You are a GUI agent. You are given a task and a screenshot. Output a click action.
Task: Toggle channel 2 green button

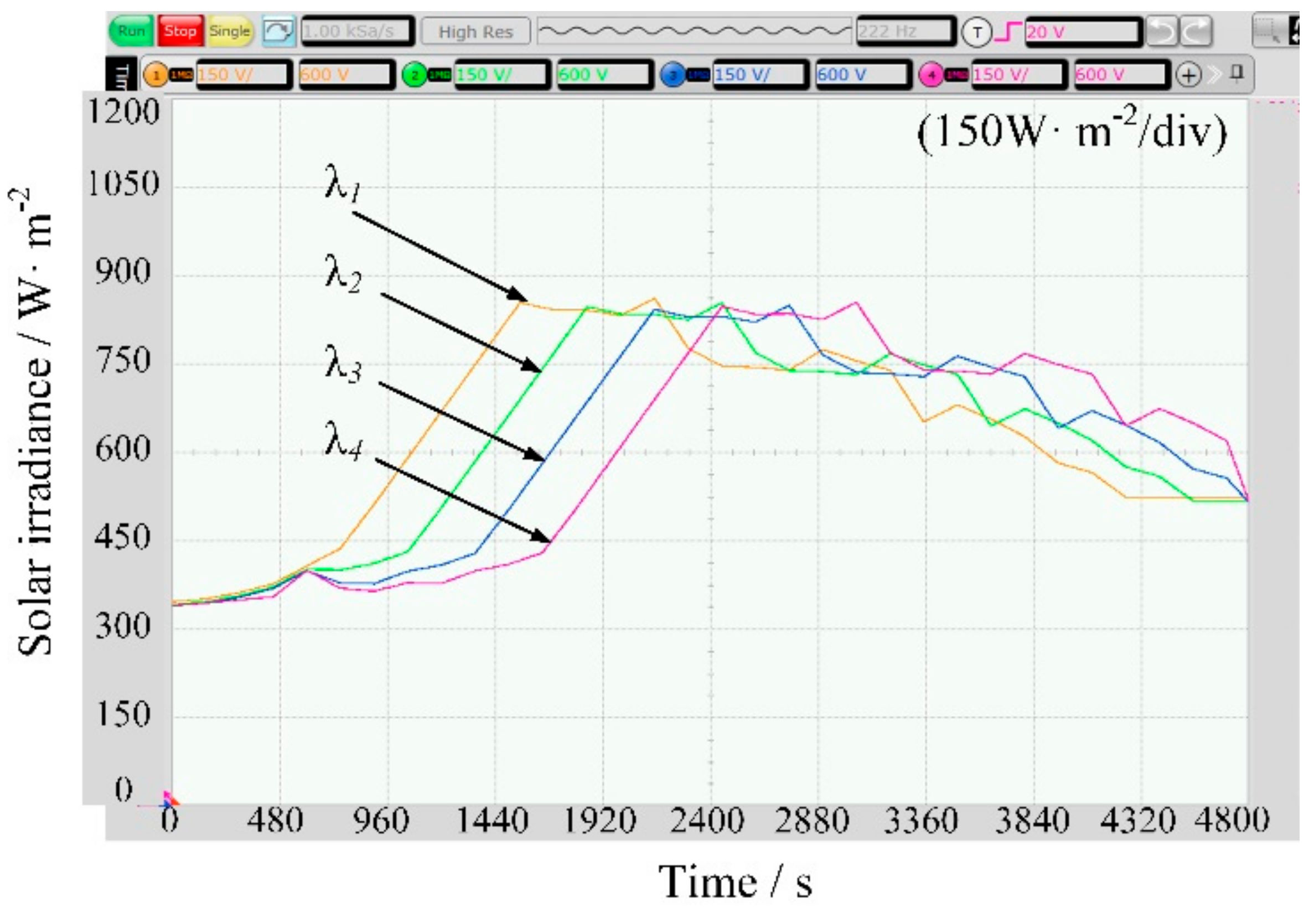(x=415, y=75)
